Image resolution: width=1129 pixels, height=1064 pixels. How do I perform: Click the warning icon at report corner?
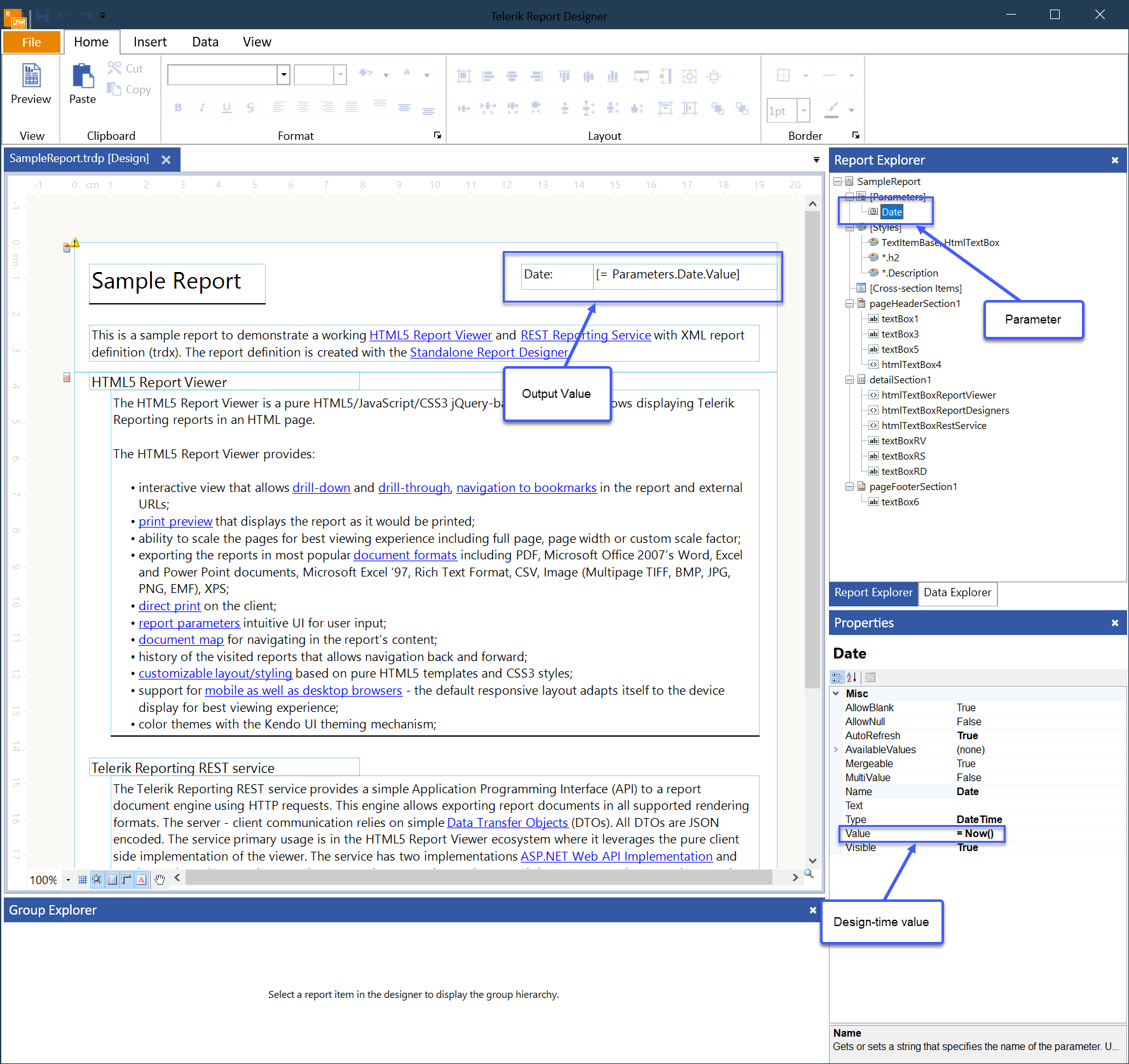pos(75,242)
